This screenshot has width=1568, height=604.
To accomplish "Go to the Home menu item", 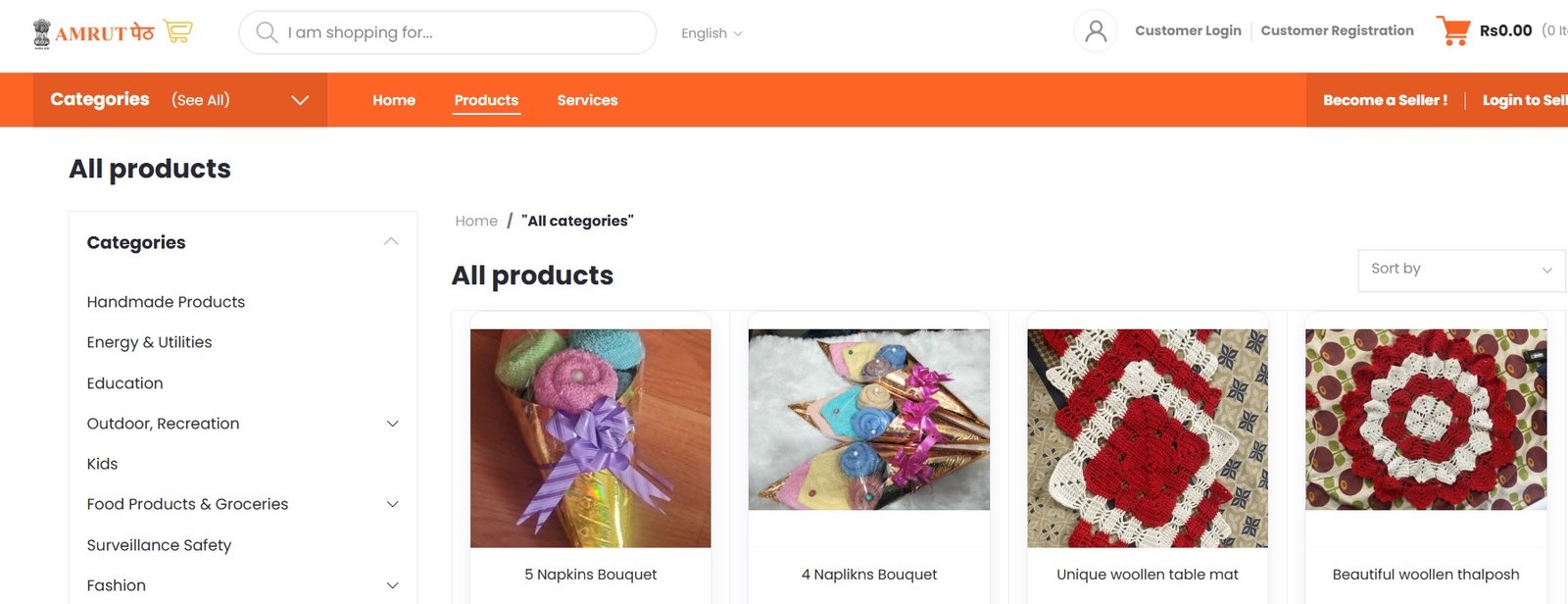I will tap(394, 100).
